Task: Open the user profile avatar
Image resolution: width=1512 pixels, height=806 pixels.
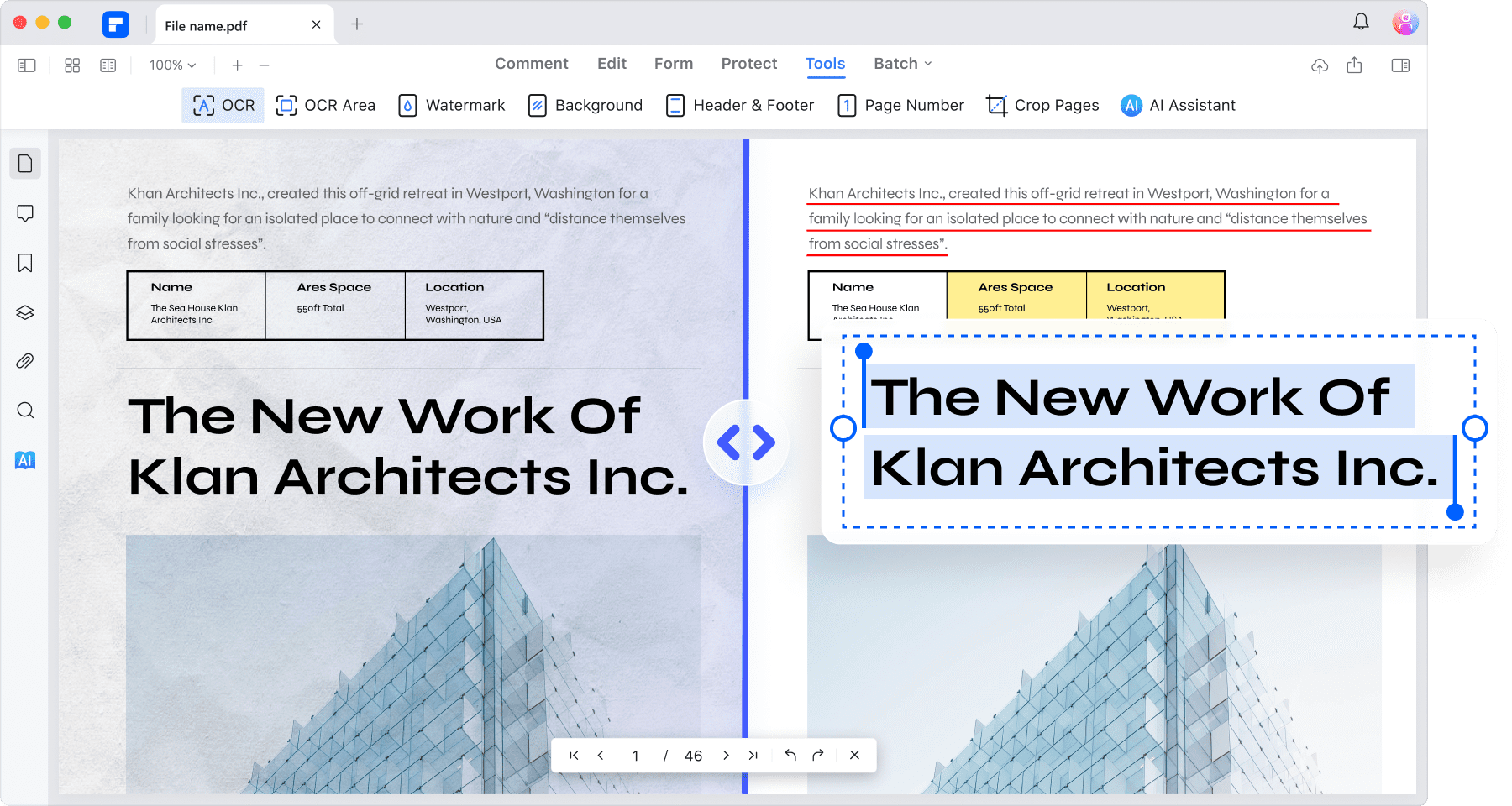Action: coord(1405,23)
